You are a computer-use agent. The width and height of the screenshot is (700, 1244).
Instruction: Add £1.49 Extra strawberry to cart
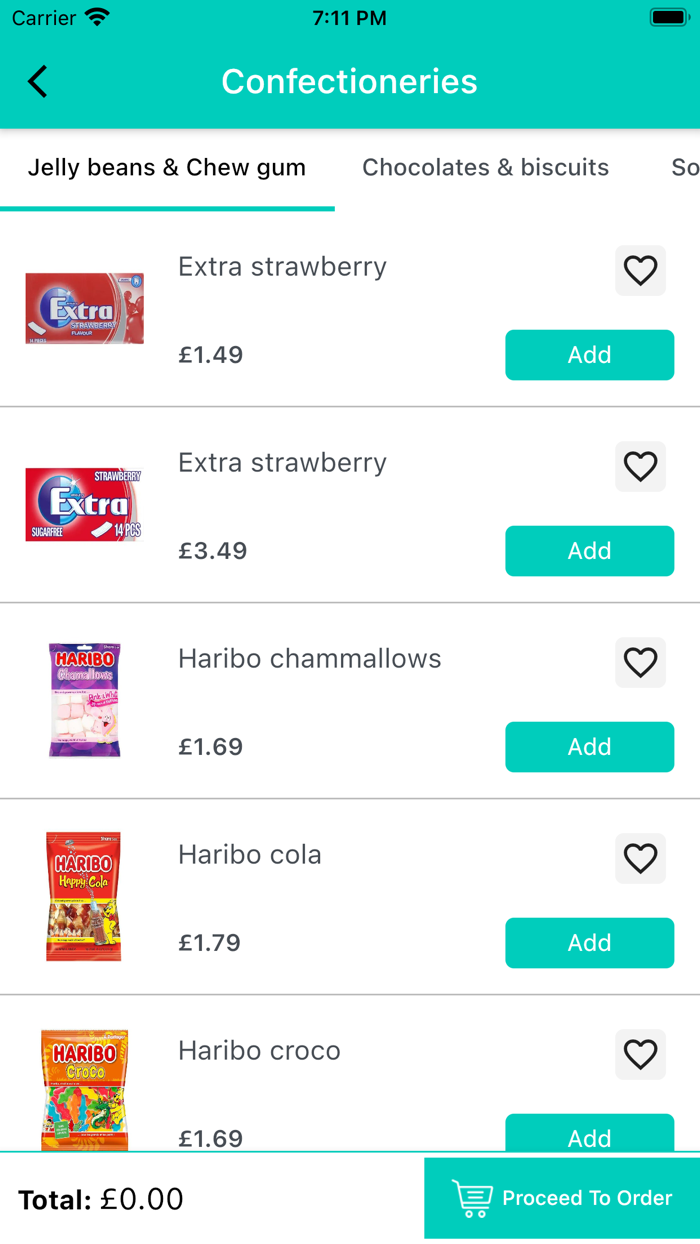[x=589, y=355]
